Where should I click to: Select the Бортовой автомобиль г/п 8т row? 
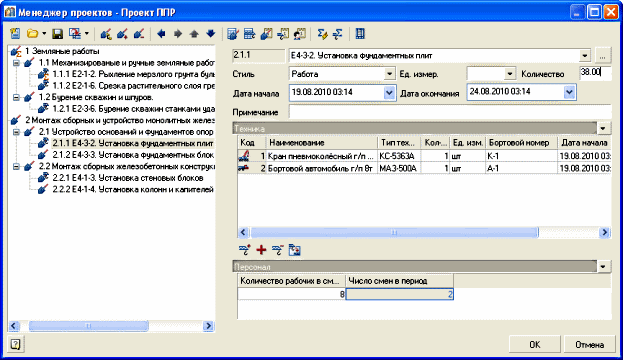click(x=424, y=168)
